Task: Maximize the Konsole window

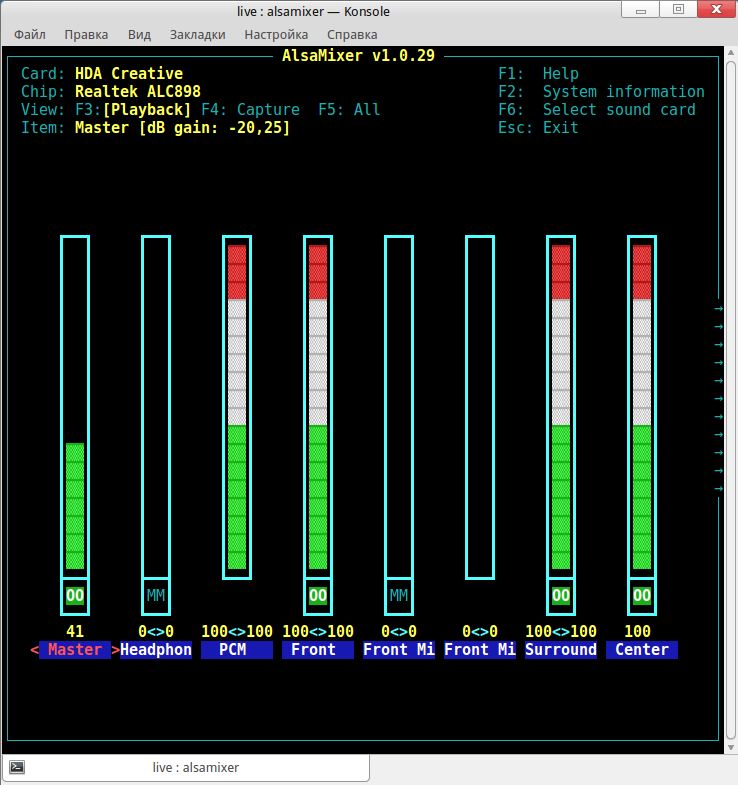Action: point(678,10)
